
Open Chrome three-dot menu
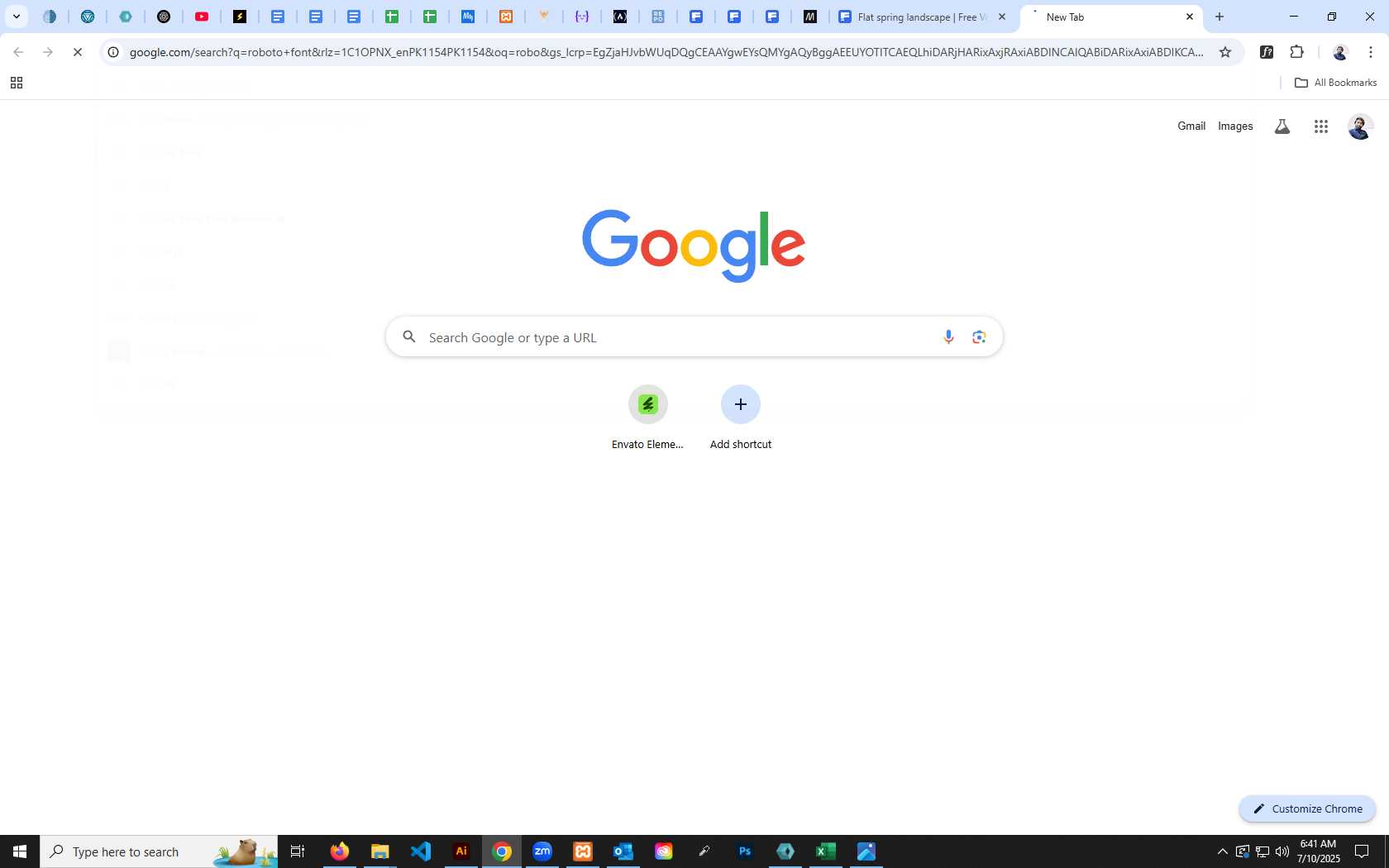[x=1370, y=52]
